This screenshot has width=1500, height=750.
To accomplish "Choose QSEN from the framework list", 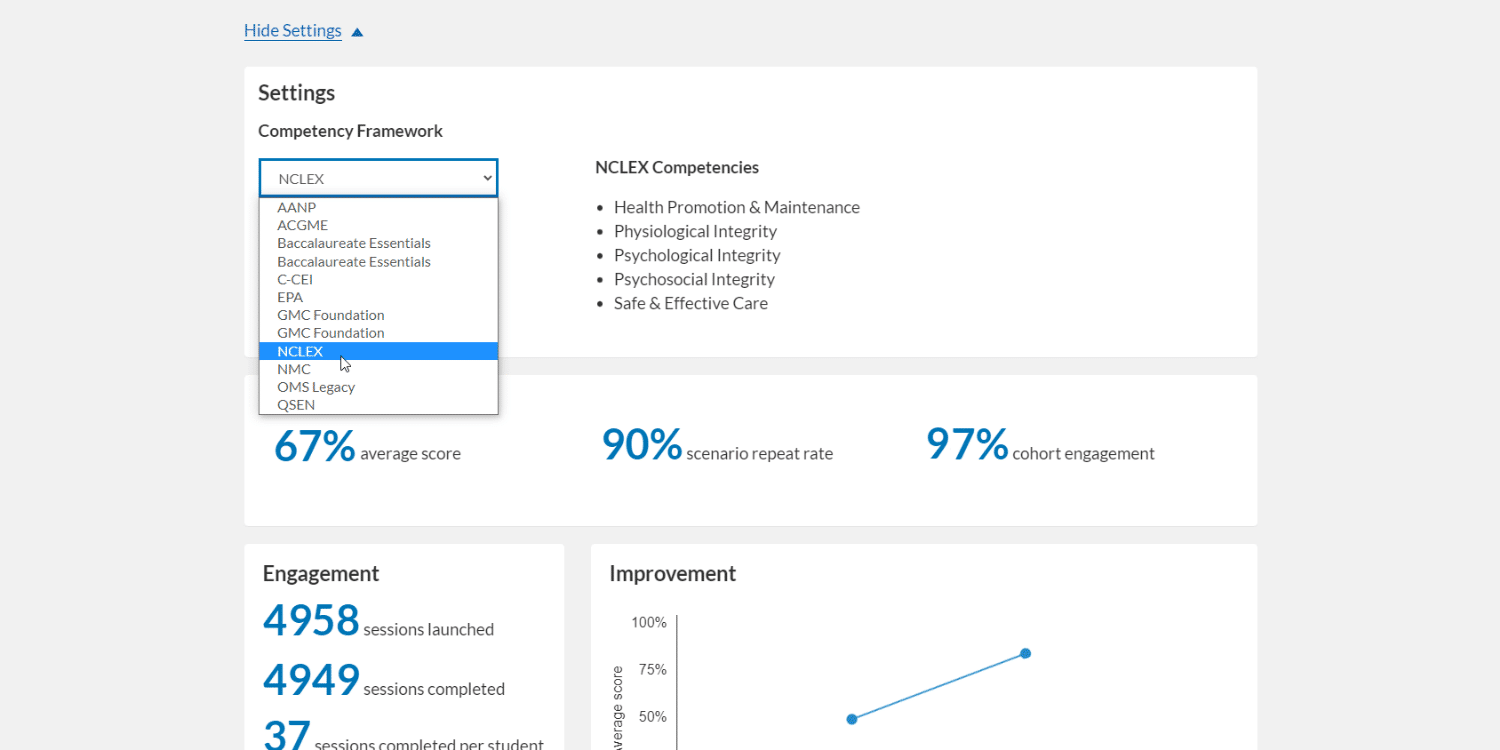I will (378, 405).
